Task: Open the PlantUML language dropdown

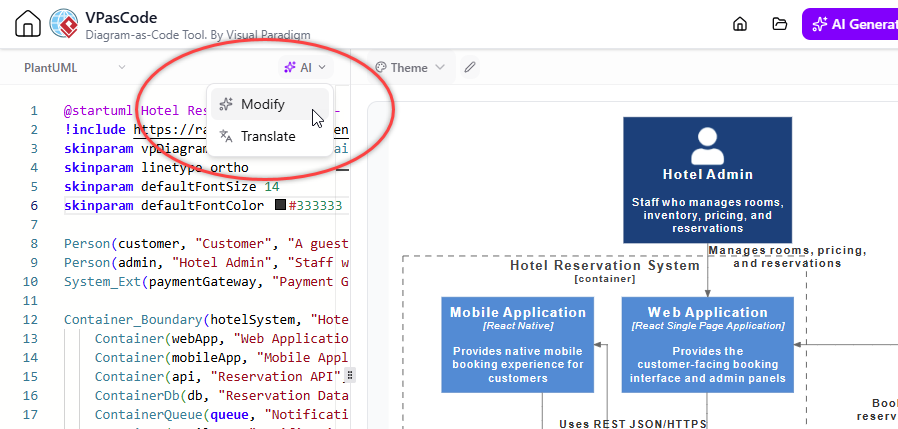Action: pyautogui.click(x=74, y=68)
